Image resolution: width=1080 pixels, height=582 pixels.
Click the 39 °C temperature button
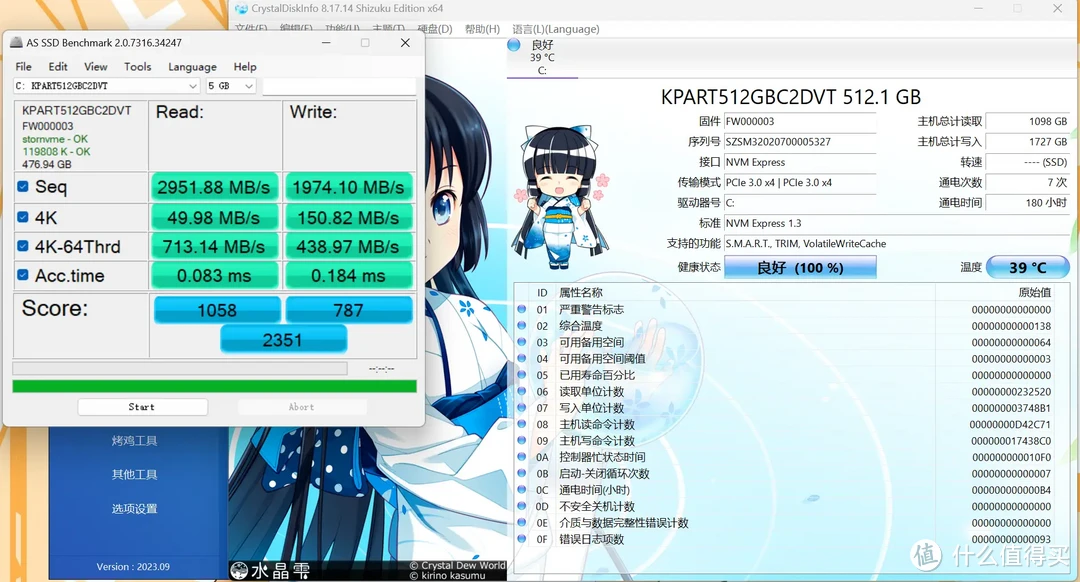click(x=1028, y=267)
